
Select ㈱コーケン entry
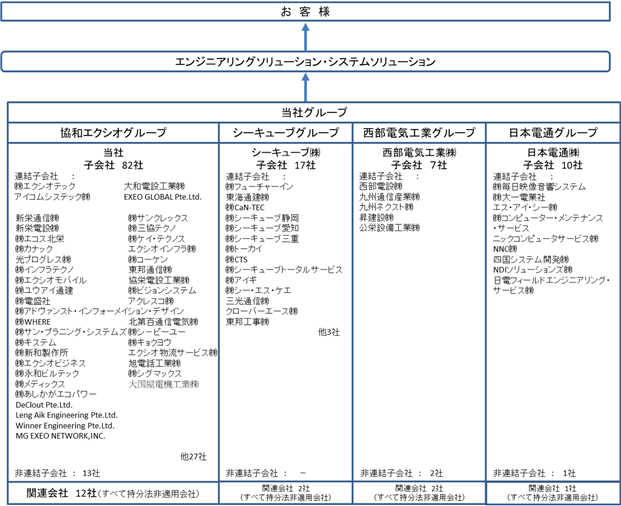(x=148, y=259)
